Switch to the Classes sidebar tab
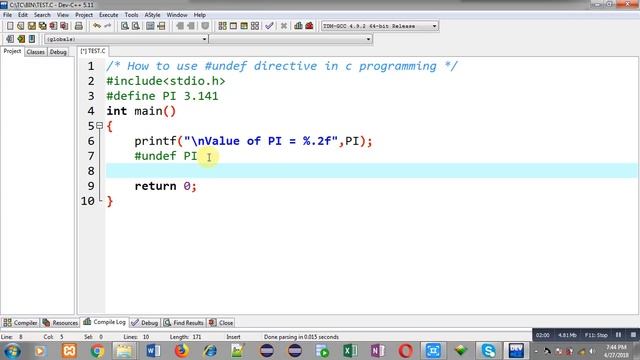 click(x=36, y=52)
